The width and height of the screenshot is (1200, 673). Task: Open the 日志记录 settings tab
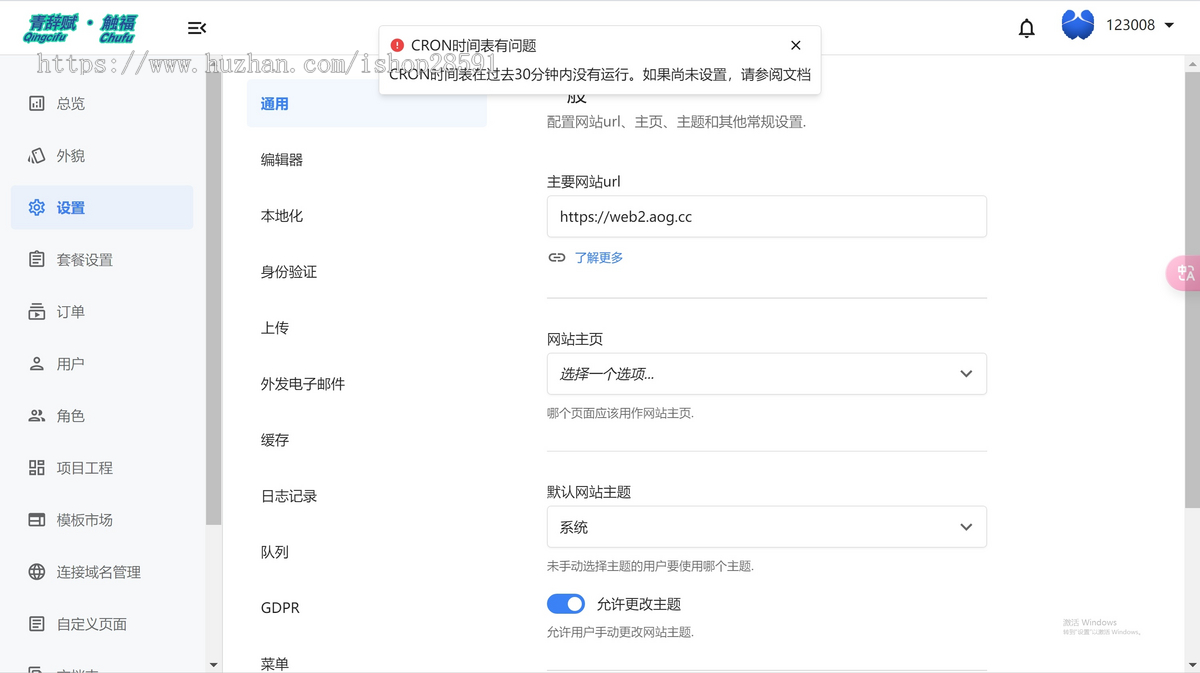366,496
